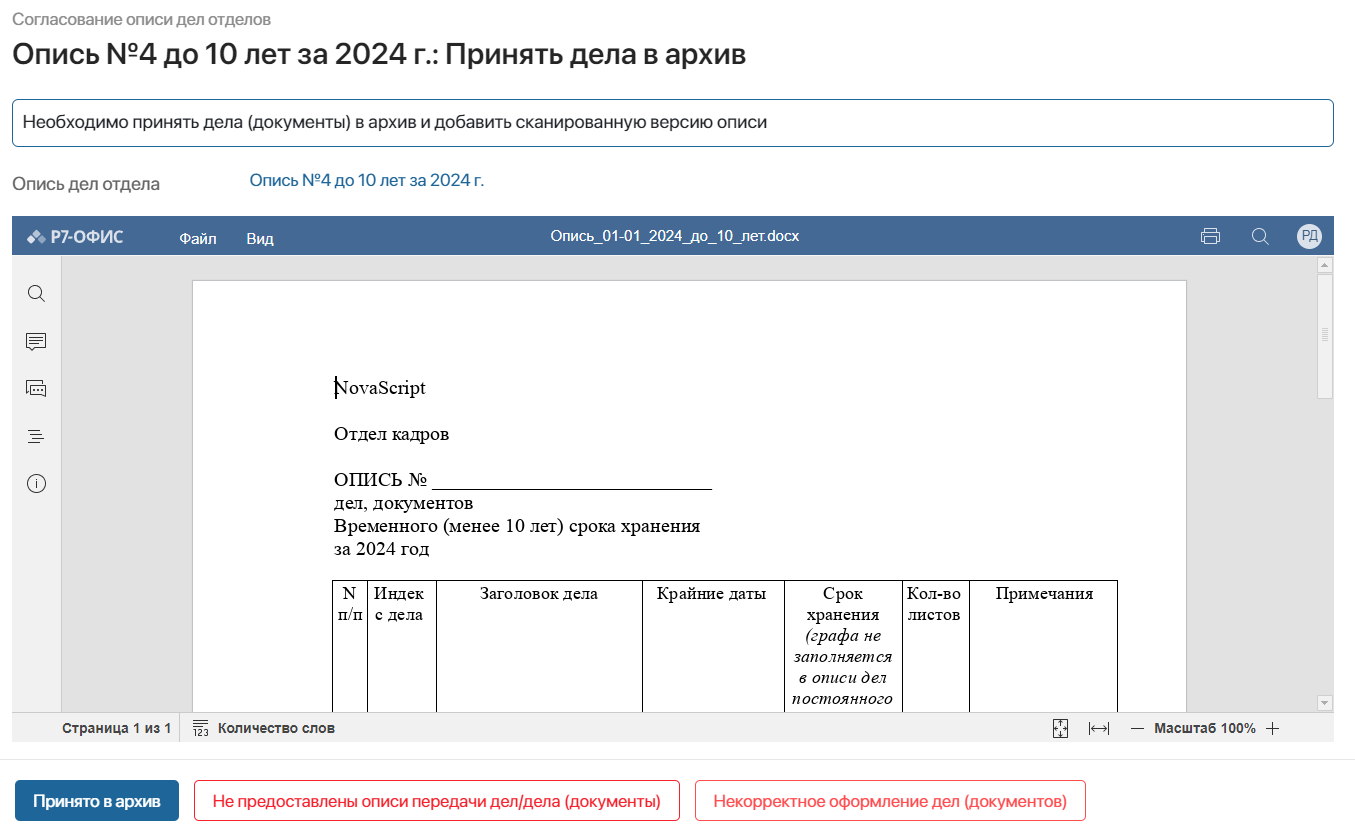Fit document to page icon

coord(1061,729)
